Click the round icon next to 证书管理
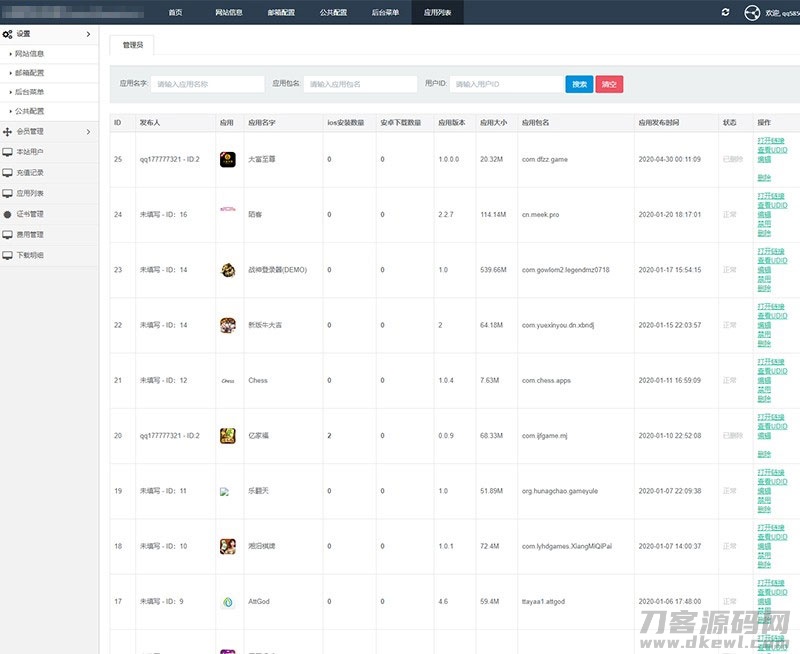The image size is (800, 654). pos(8,214)
